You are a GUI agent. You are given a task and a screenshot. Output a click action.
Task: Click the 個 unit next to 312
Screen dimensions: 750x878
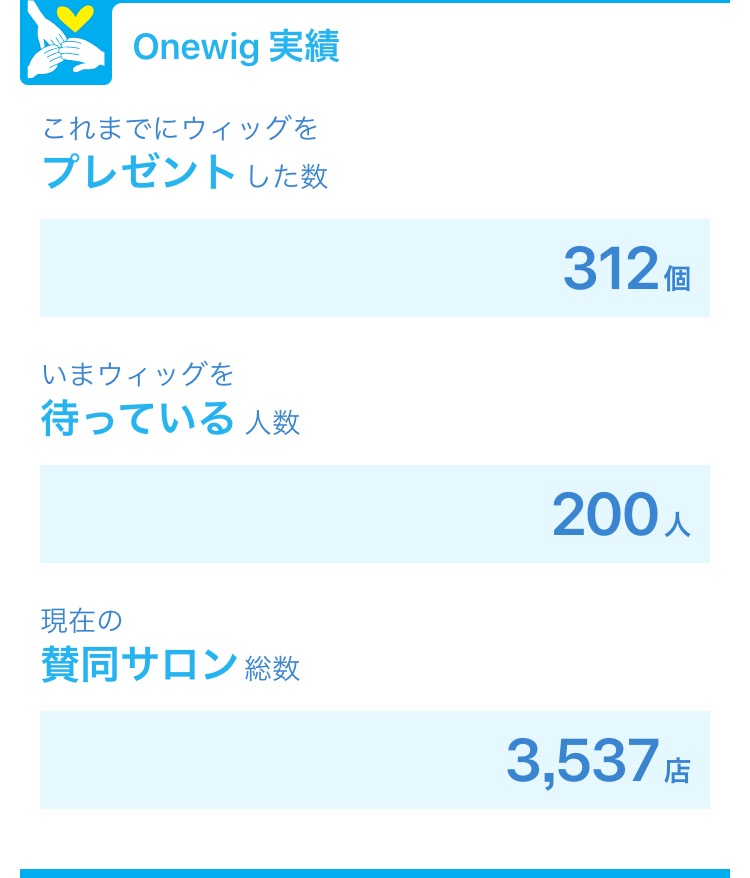point(677,278)
